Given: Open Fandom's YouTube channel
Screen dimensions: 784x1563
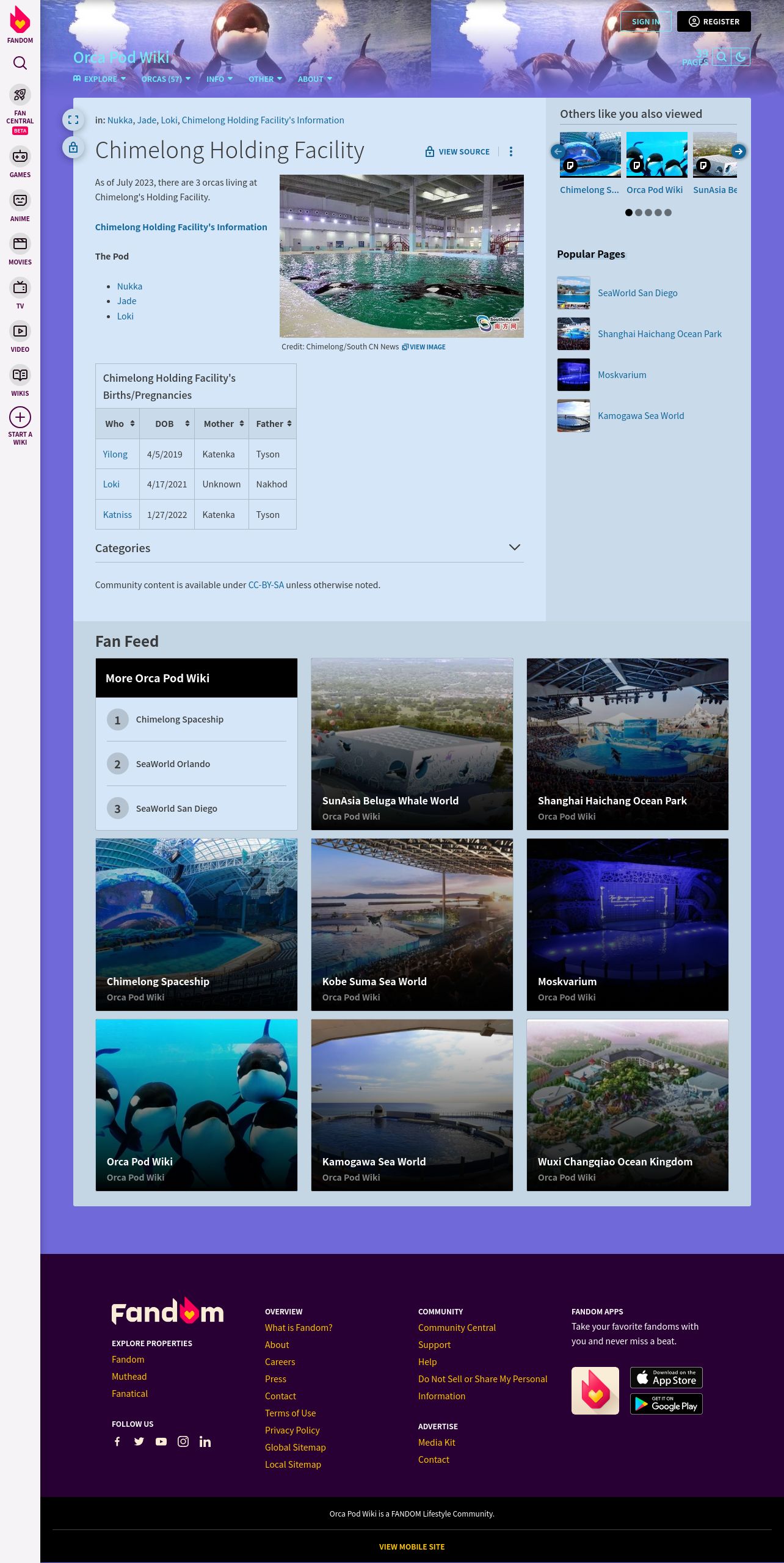Looking at the screenshot, I should point(161,1441).
